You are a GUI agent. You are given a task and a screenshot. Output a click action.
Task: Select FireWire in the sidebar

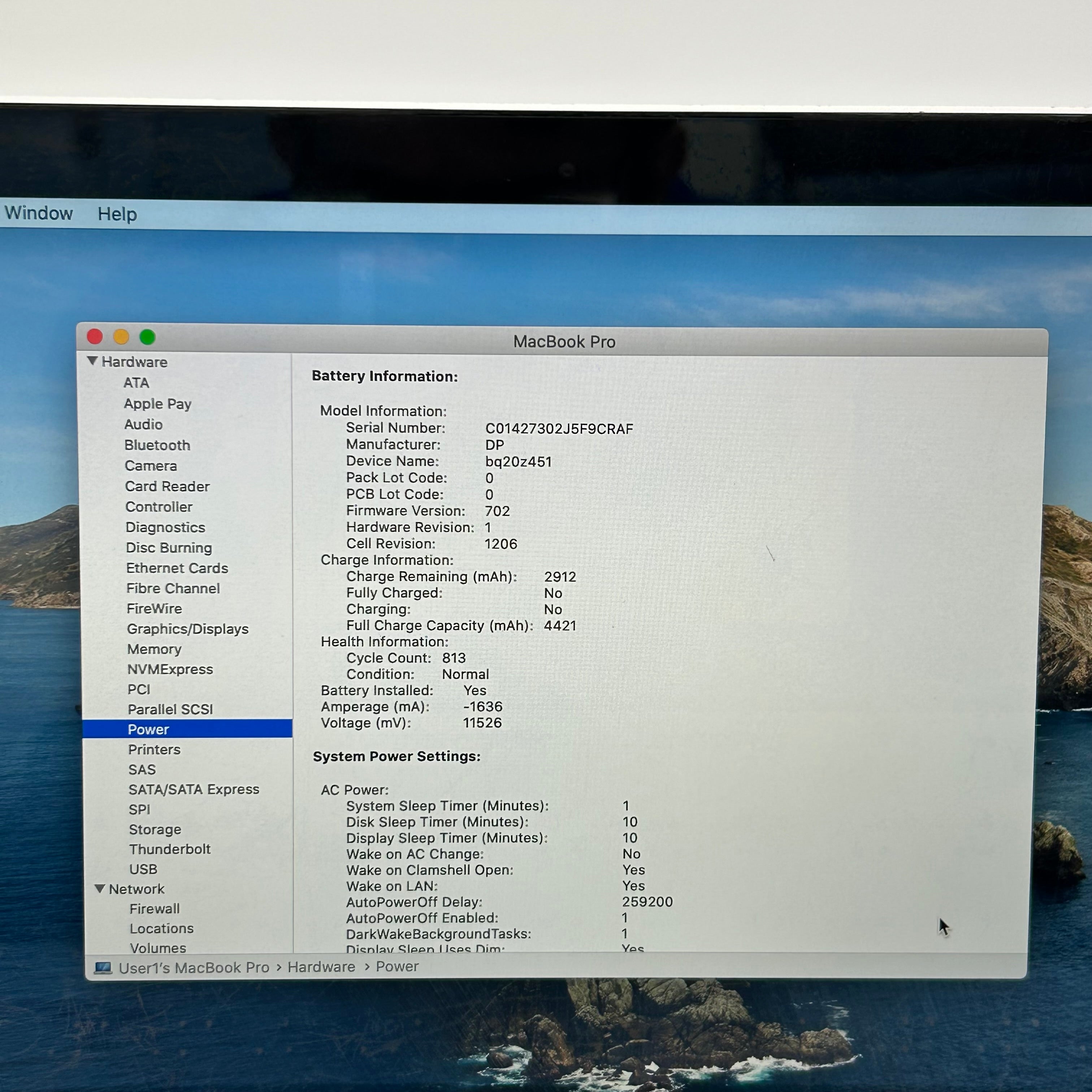(154, 609)
